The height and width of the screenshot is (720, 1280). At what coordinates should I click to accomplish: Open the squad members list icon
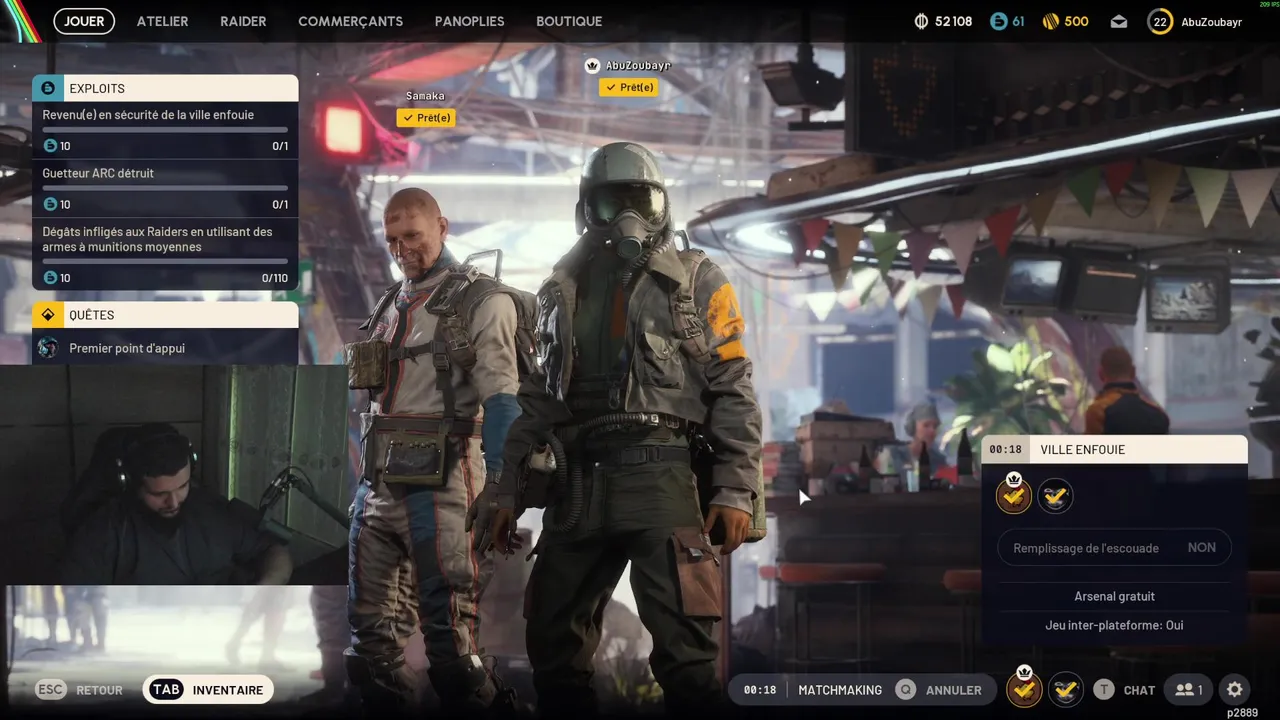point(1188,689)
